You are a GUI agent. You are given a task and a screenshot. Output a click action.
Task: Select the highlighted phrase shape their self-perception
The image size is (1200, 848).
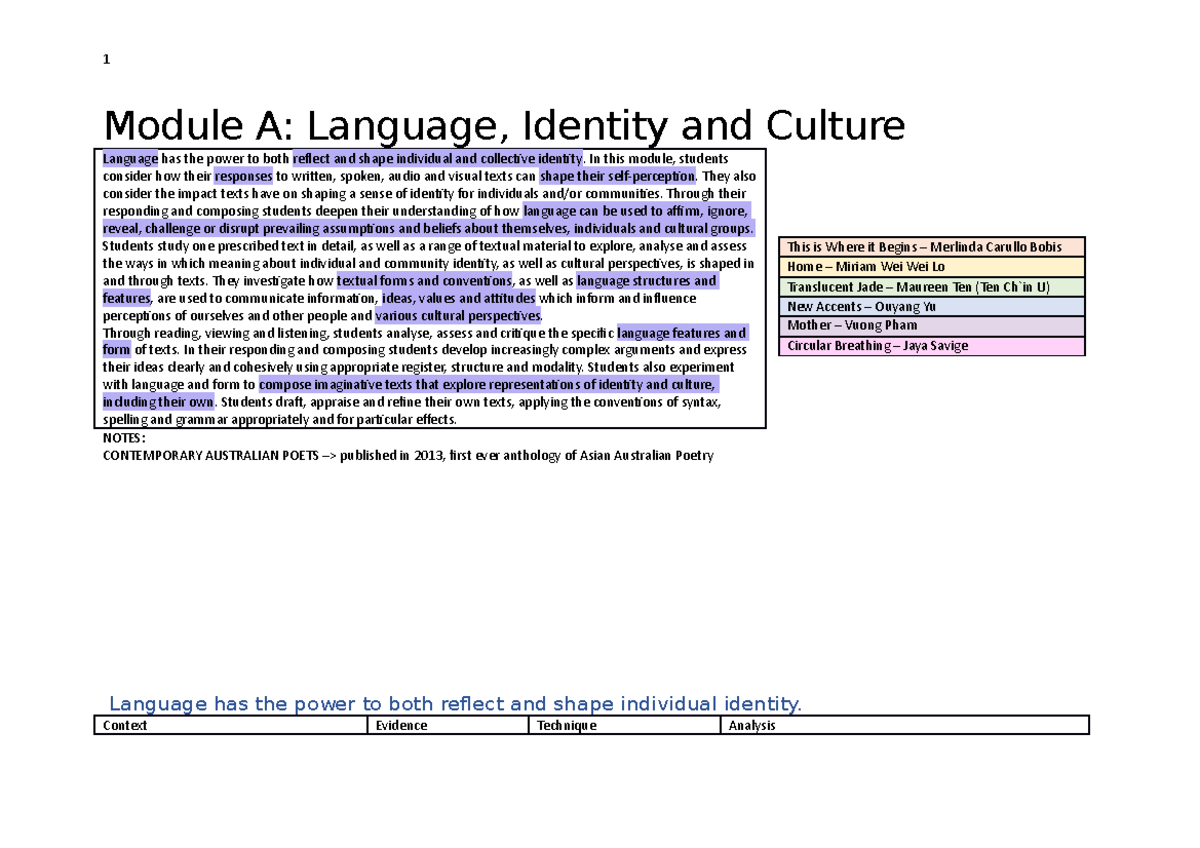617,175
